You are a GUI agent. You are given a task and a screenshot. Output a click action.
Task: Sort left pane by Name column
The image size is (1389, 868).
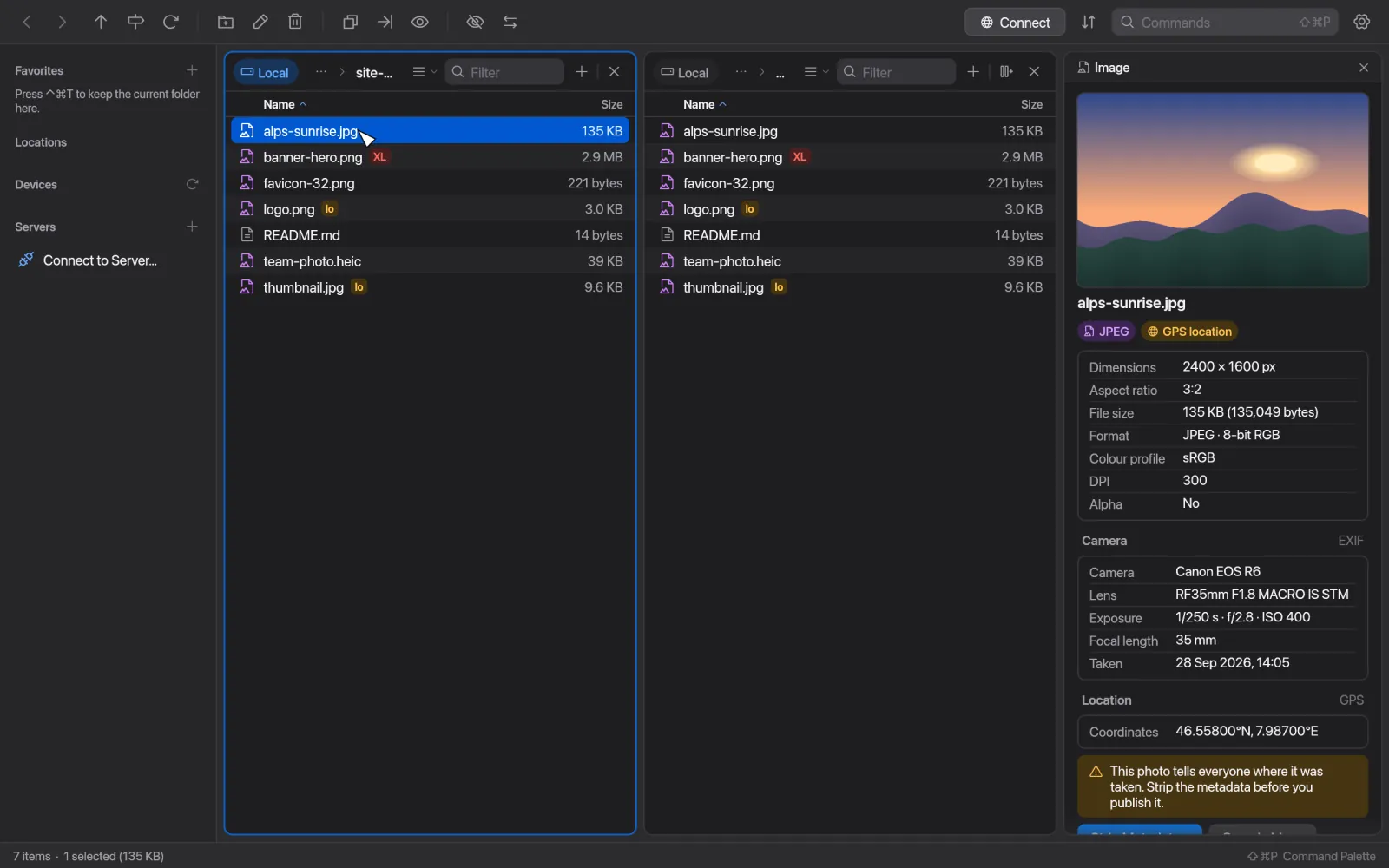[285, 104]
